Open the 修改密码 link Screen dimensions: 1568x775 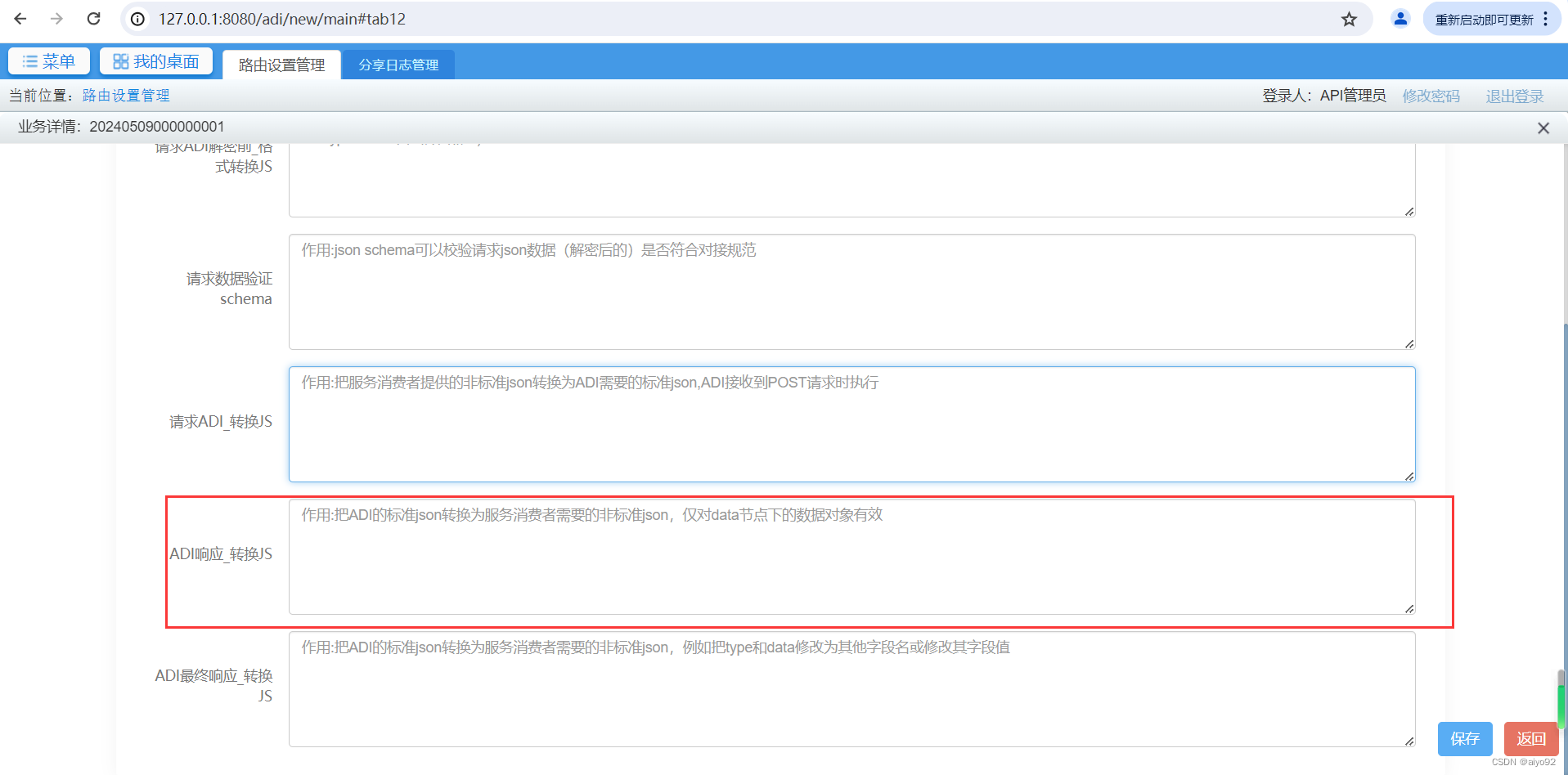[1431, 96]
